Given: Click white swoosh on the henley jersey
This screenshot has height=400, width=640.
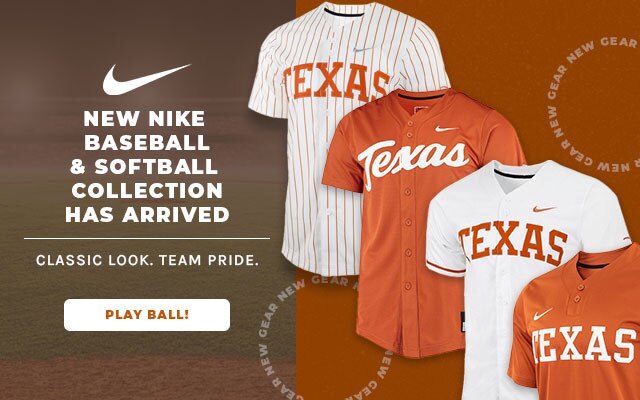Looking at the screenshot, I should pyautogui.click(x=543, y=314).
